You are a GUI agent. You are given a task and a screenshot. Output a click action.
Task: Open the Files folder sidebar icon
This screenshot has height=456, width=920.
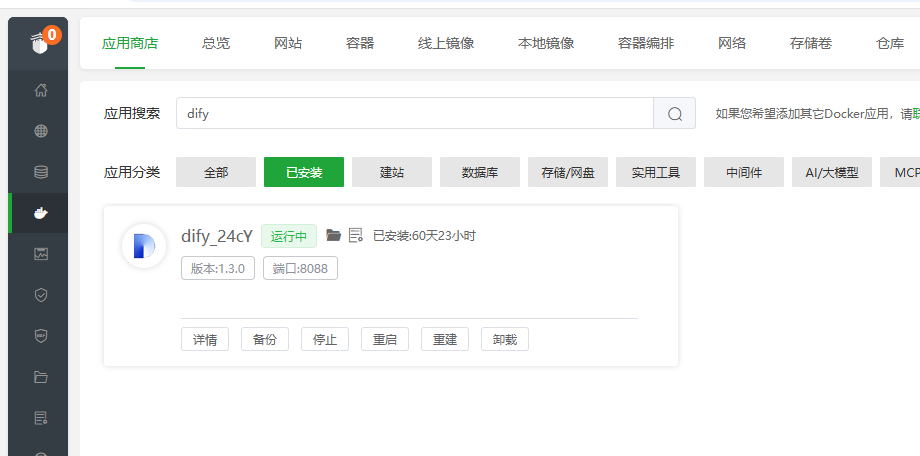coord(41,377)
